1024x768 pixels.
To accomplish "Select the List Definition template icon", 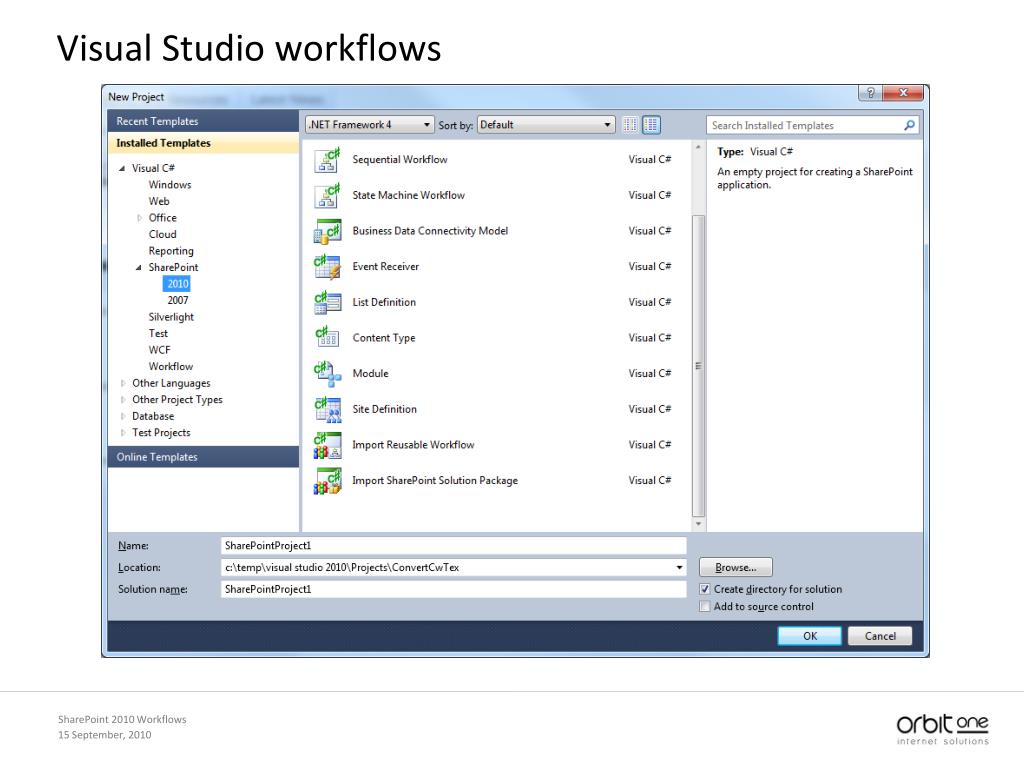I will pos(327,302).
